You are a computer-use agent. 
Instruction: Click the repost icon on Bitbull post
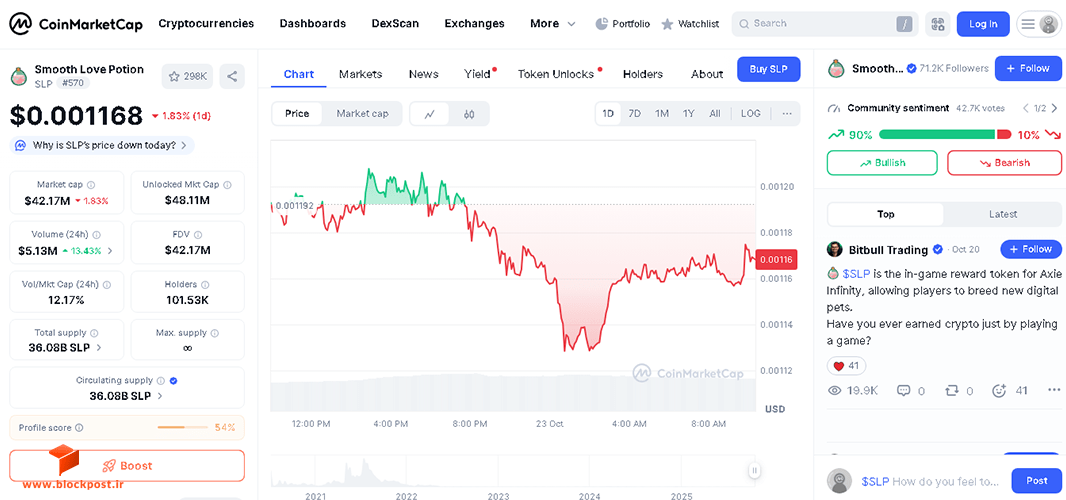[x=952, y=390]
